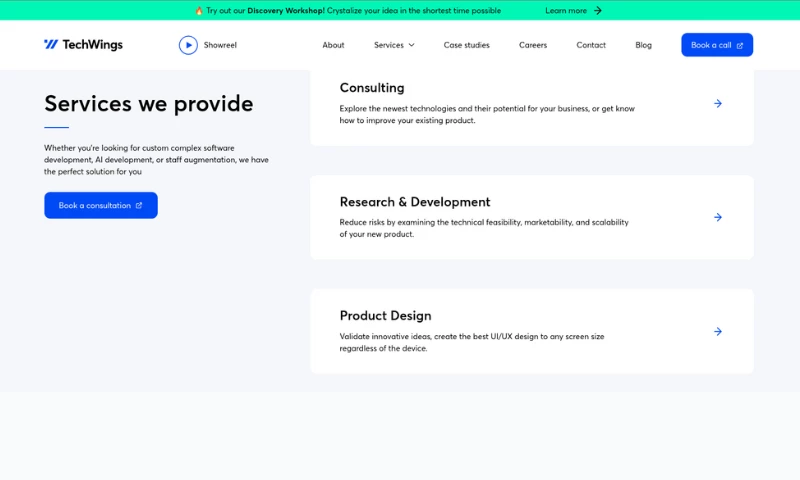The width and height of the screenshot is (800, 480).
Task: Click the Consulting card arrow icon
Action: coord(718,103)
